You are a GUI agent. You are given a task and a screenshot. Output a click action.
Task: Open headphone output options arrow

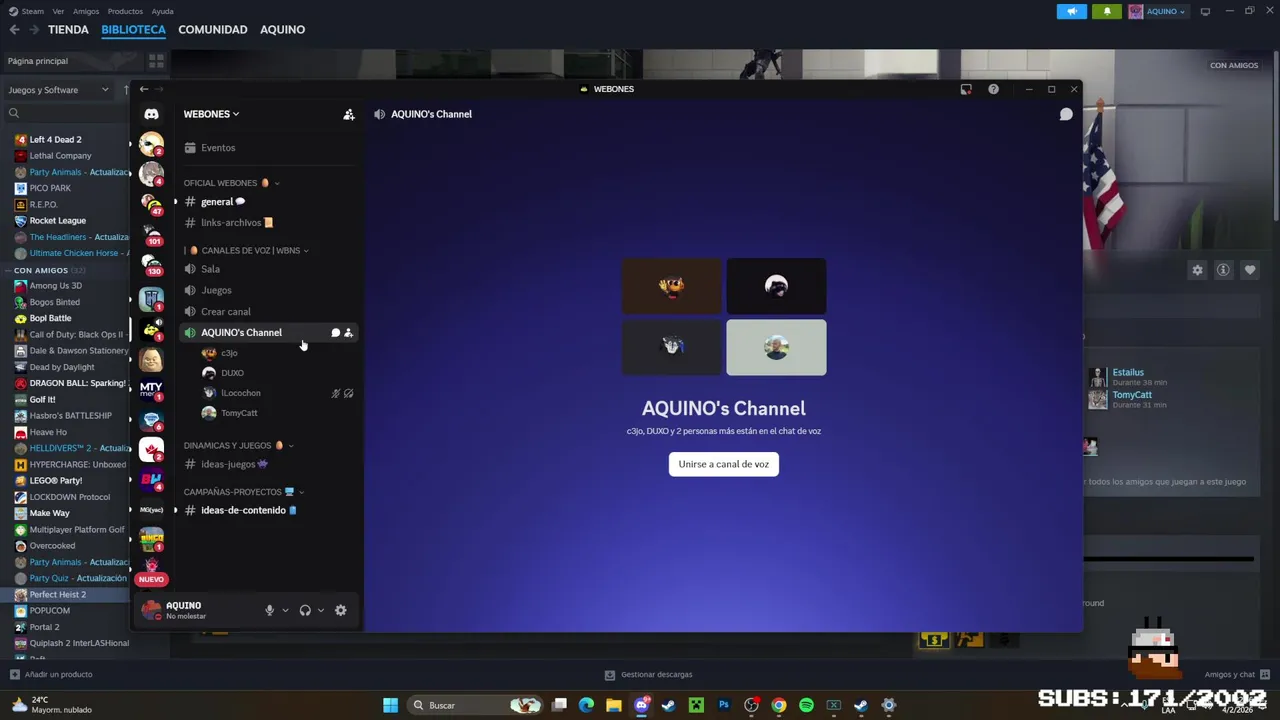pos(321,610)
